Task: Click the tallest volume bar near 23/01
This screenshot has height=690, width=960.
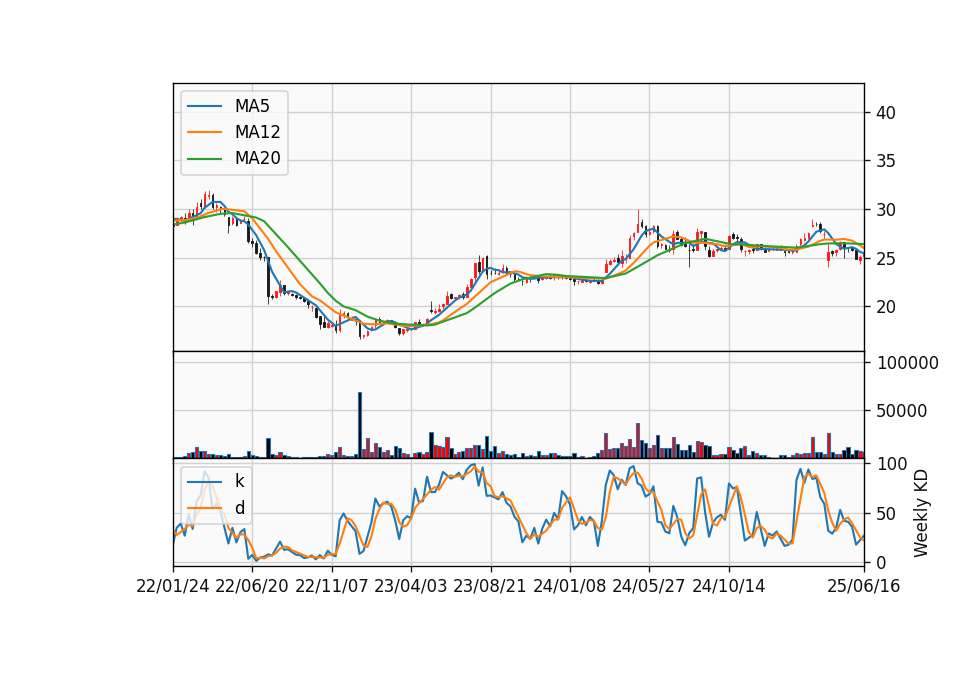Action: click(360, 425)
